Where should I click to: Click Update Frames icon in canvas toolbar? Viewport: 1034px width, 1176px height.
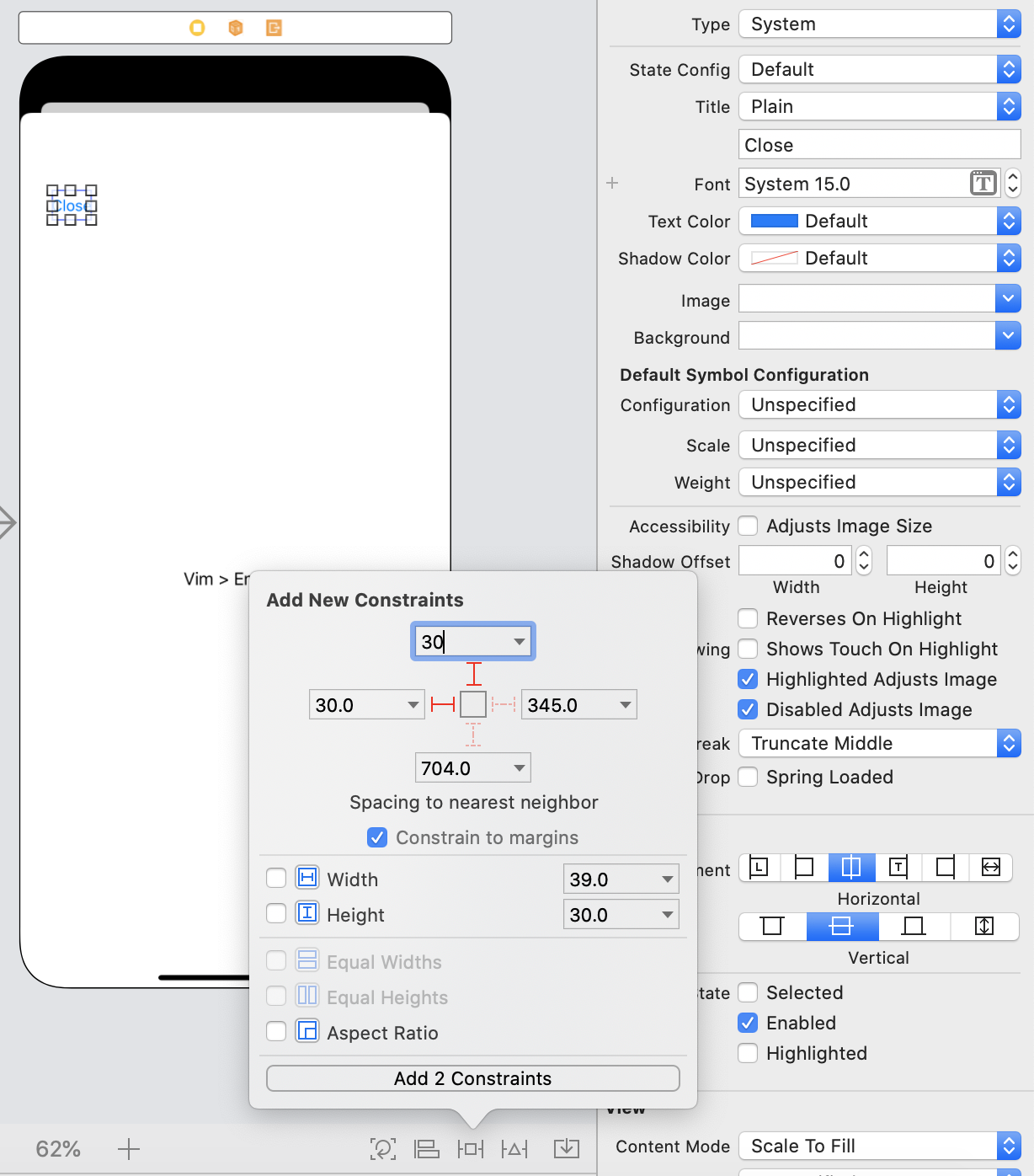tap(383, 1148)
